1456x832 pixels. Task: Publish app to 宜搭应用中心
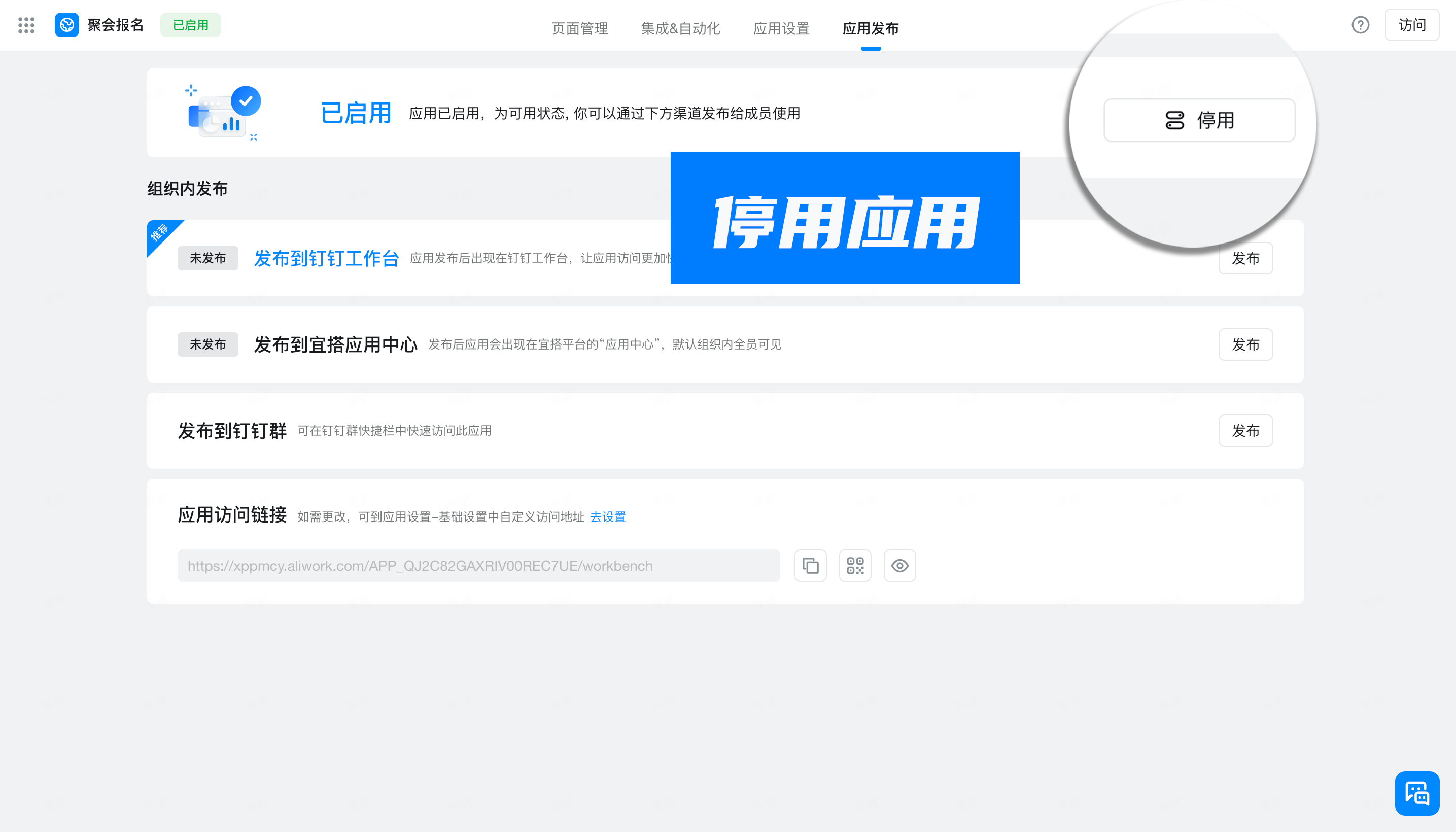(1245, 344)
